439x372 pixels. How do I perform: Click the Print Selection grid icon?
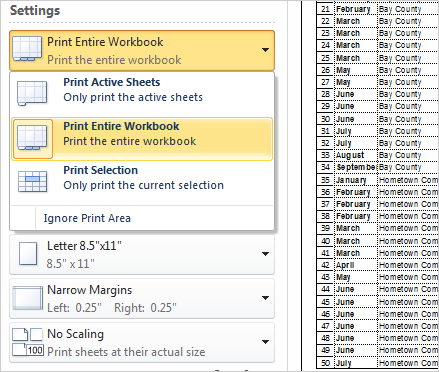[x=32, y=181]
